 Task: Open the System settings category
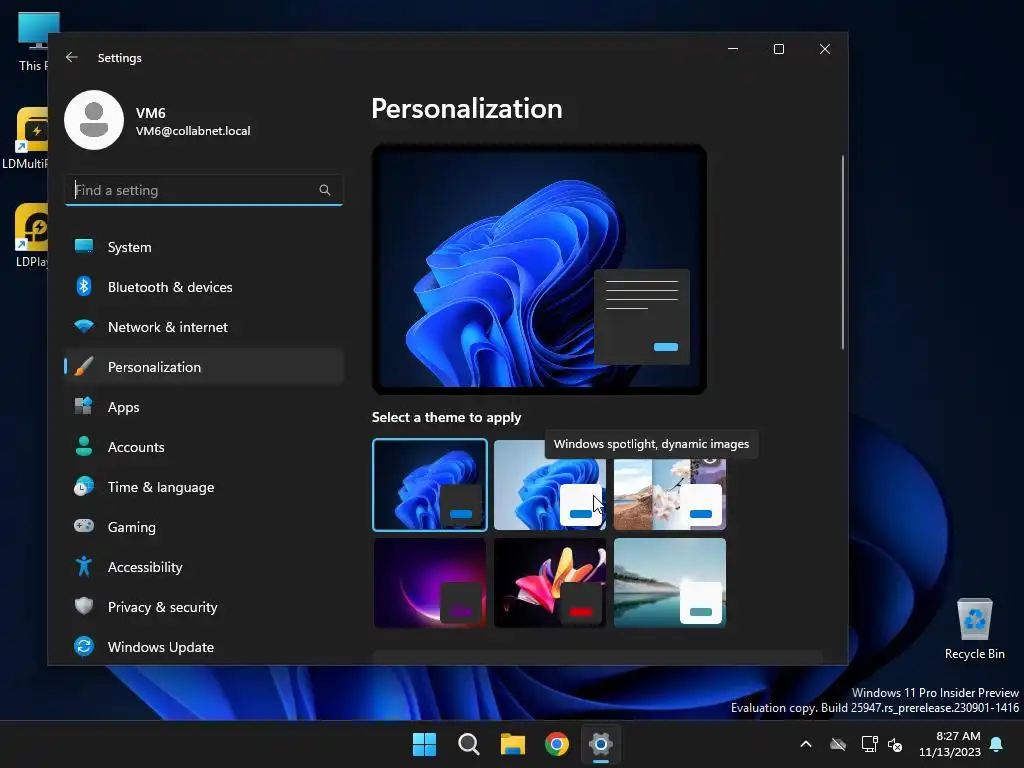[204, 247]
